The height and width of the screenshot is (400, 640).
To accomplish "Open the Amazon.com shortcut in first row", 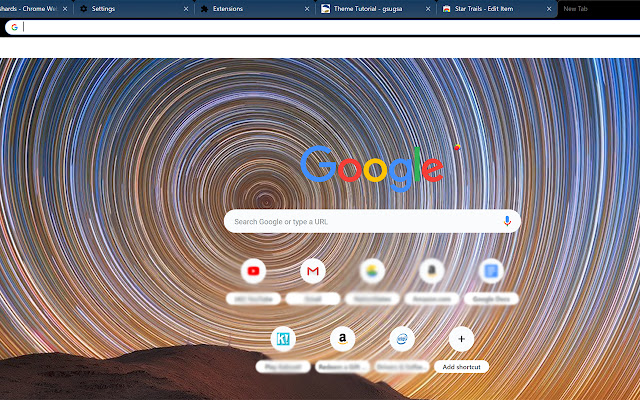I will [431, 271].
